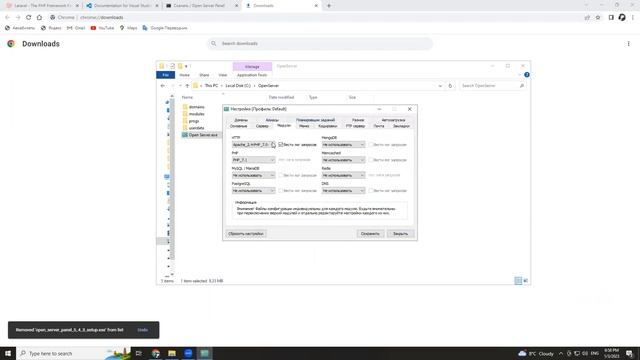Switch to the FTP сервер tab
Image resolution: width=640 pixels, height=360 pixels.
pos(355,126)
